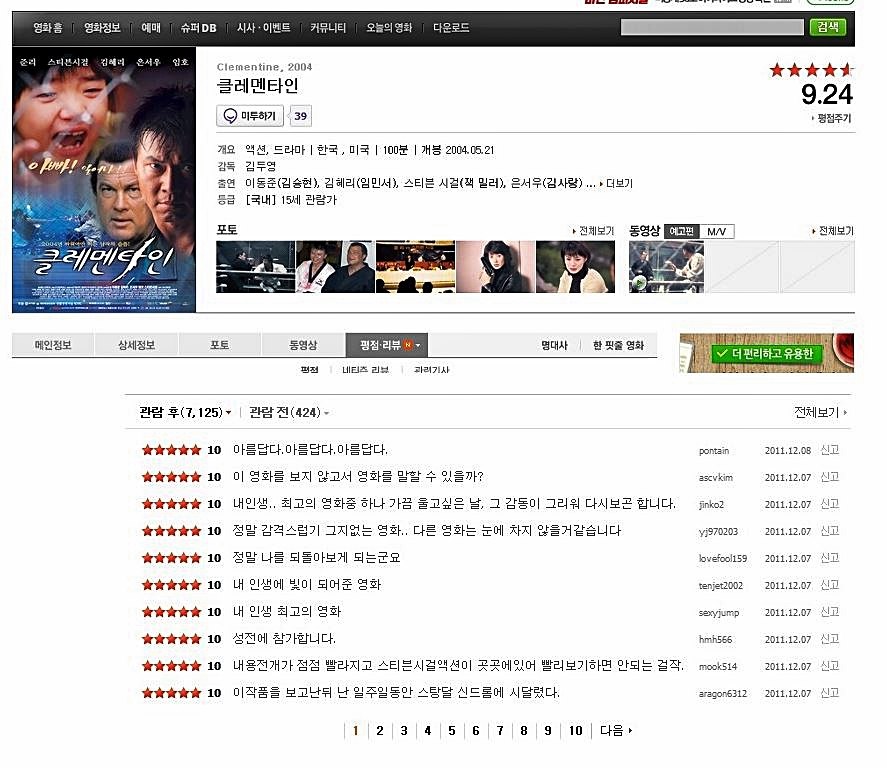Select the 네티즌 리뷰 sub-menu
This screenshot has height=768, width=887.
pos(365,370)
